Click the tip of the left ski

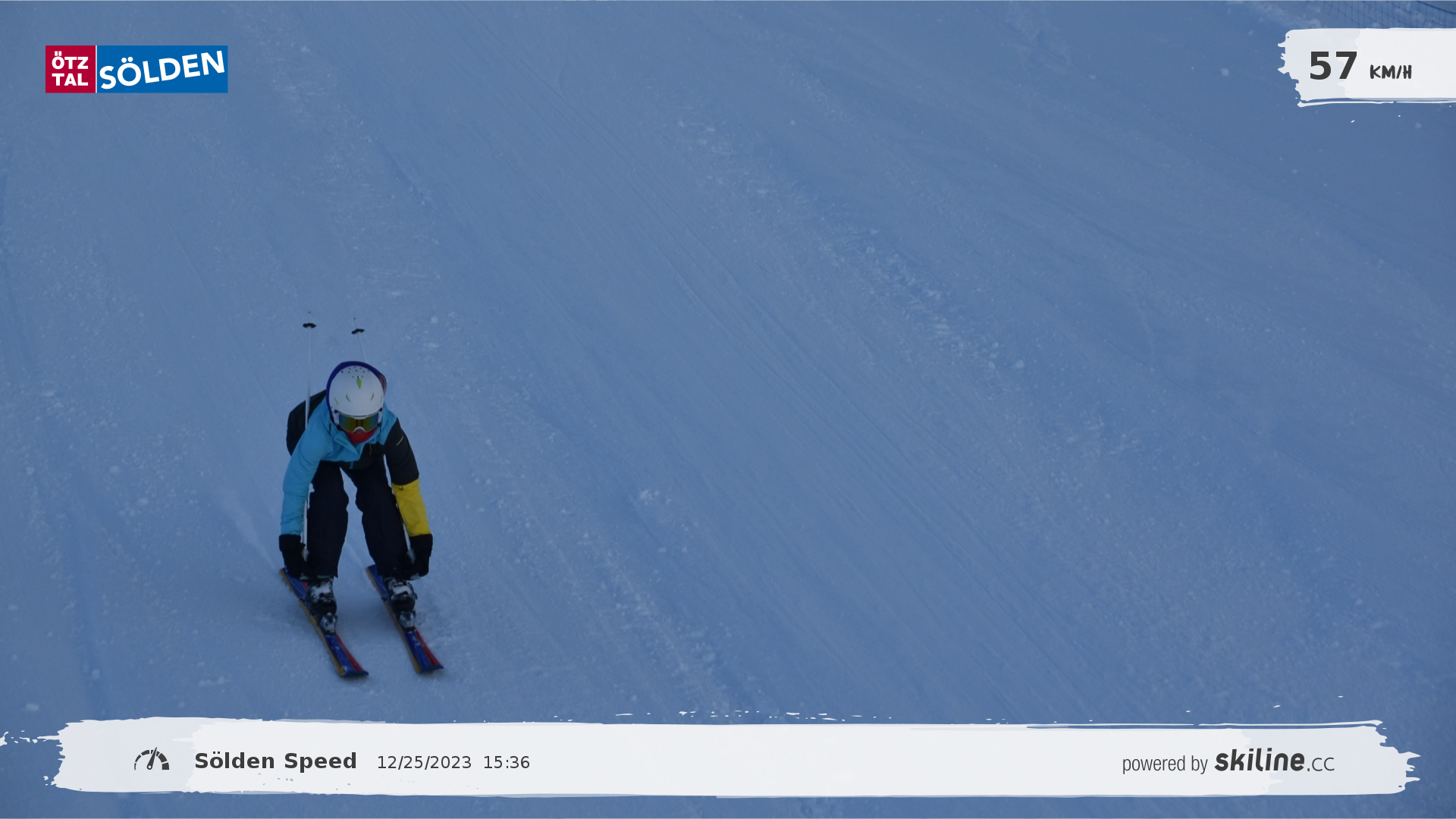353,671
